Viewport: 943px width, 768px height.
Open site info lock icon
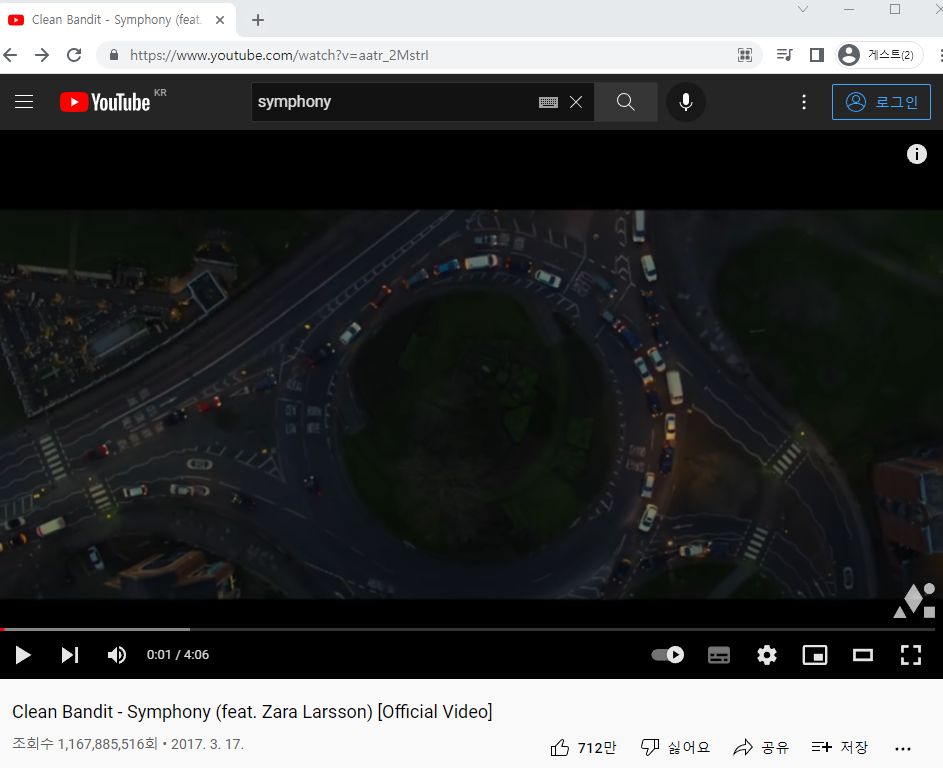114,55
